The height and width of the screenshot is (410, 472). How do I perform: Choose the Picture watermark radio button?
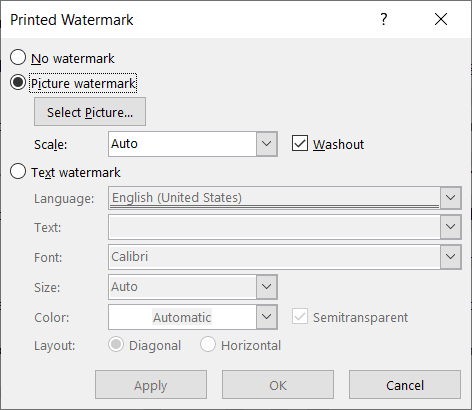pos(18,82)
